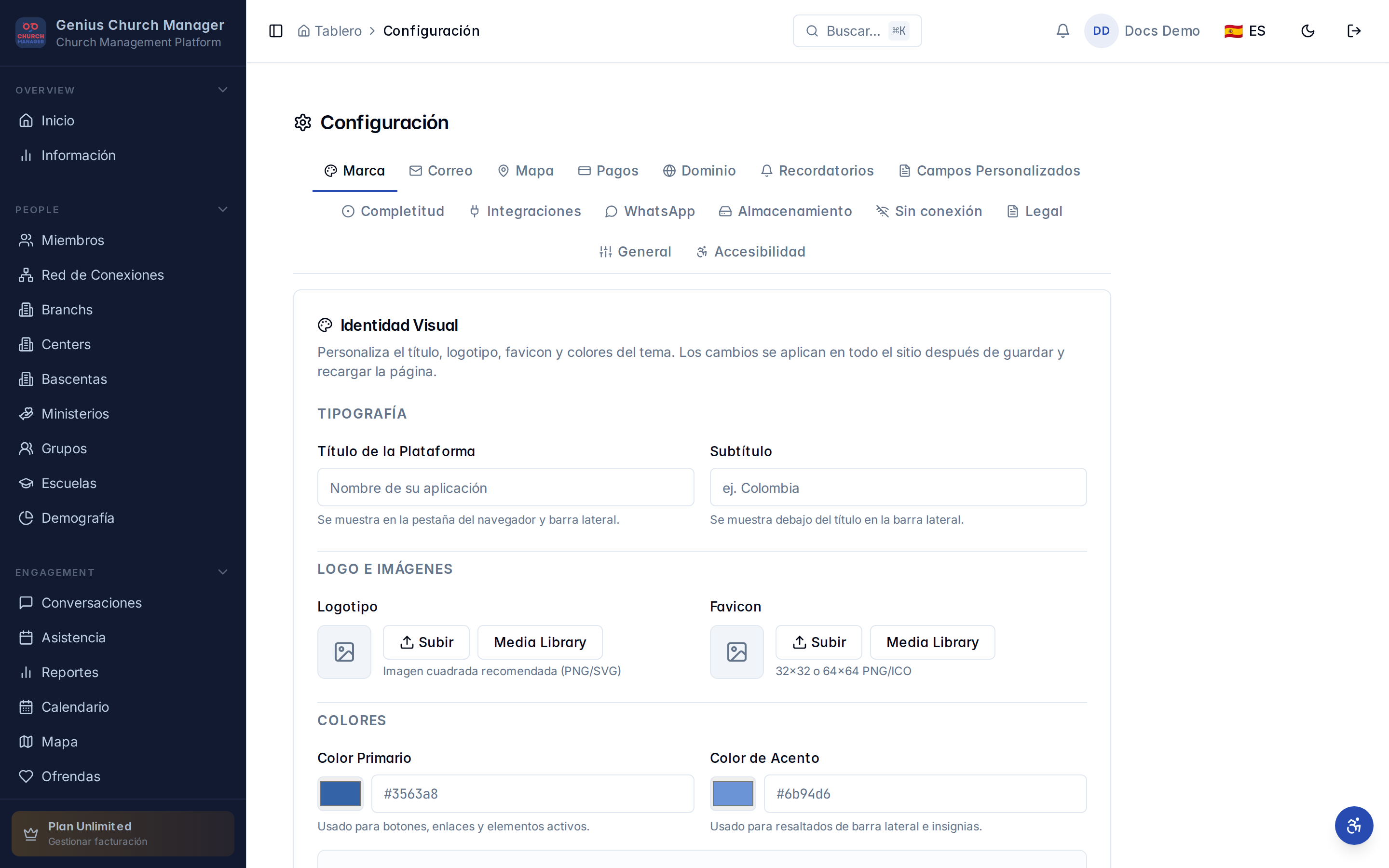Viewport: 1389px width, 868px height.
Task: Open the General tab
Action: click(x=635, y=251)
